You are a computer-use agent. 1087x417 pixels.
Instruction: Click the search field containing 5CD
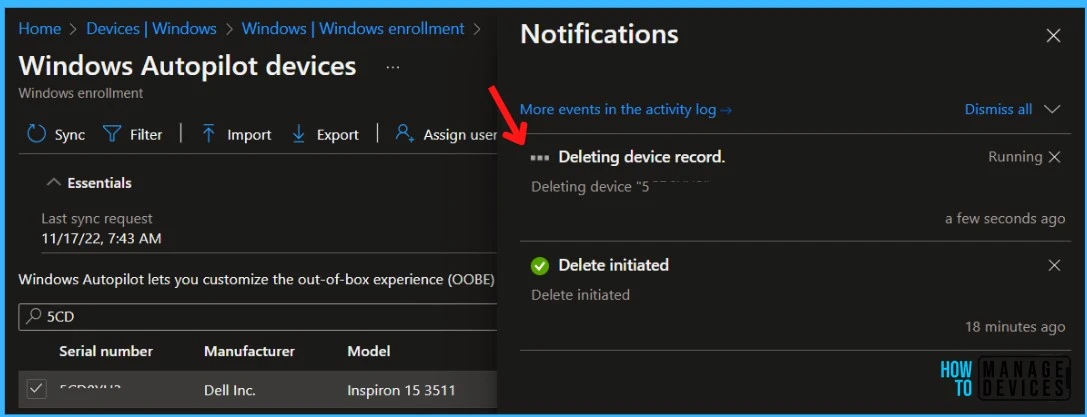tap(258, 317)
